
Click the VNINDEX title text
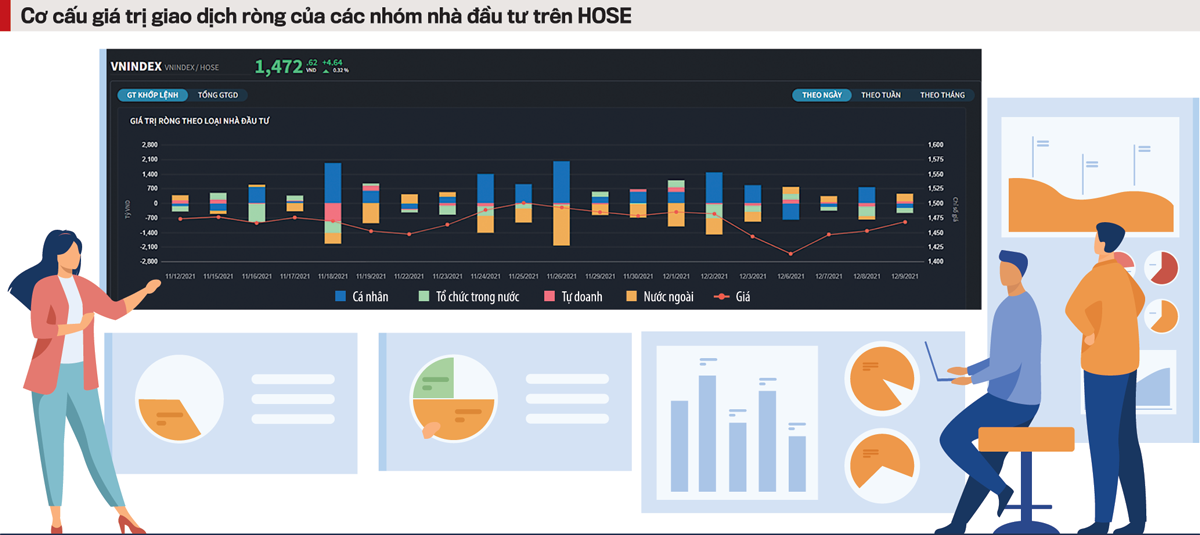click(x=135, y=66)
